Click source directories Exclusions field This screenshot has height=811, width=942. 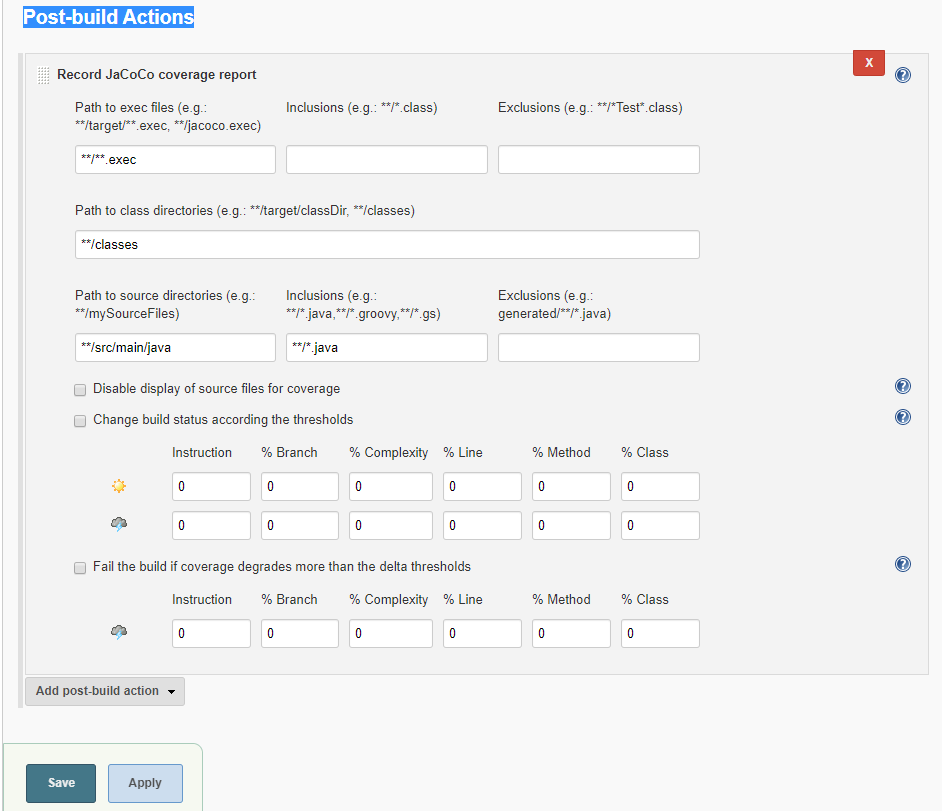click(x=599, y=348)
